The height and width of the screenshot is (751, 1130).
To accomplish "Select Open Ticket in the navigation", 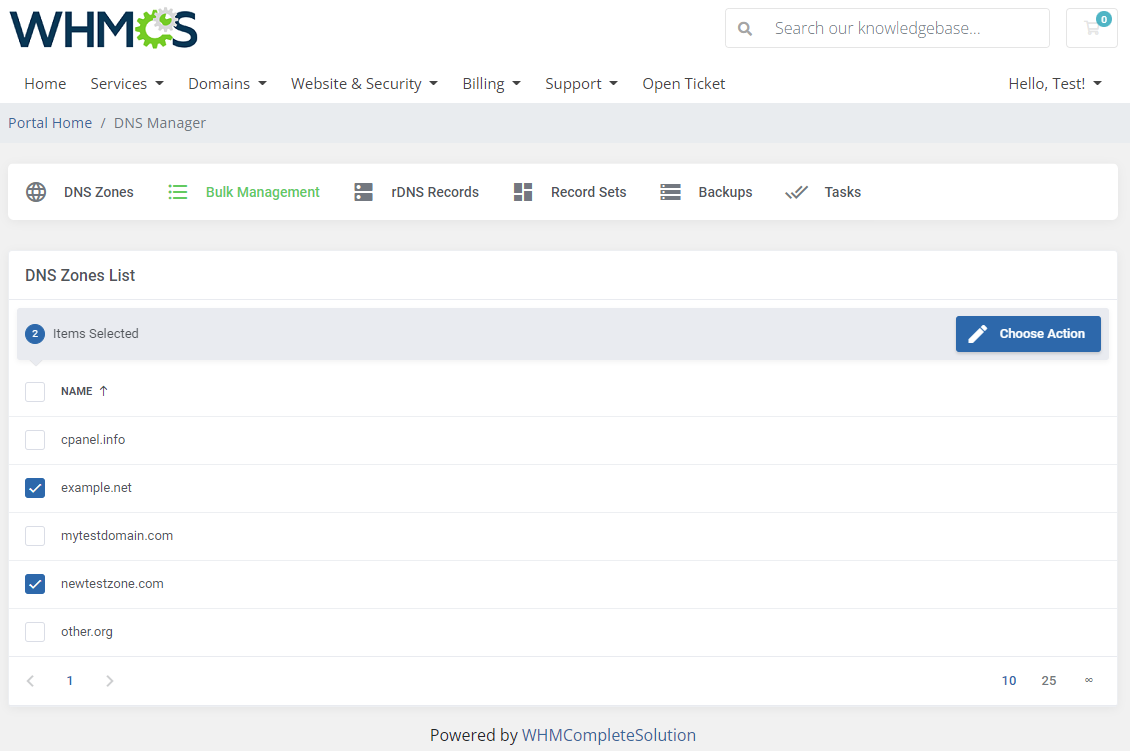I will (684, 84).
